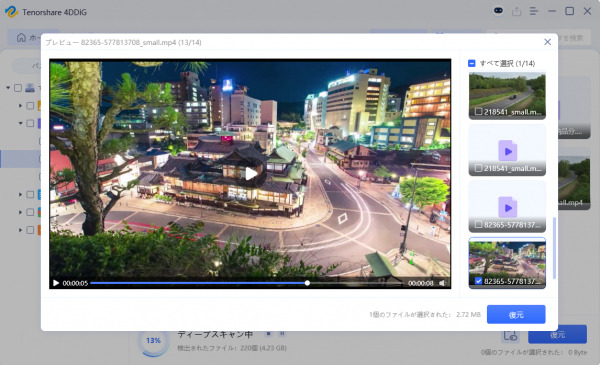Collapse the third expanded tree node arrow
Screen dimensions: 600x365
tap(20, 123)
